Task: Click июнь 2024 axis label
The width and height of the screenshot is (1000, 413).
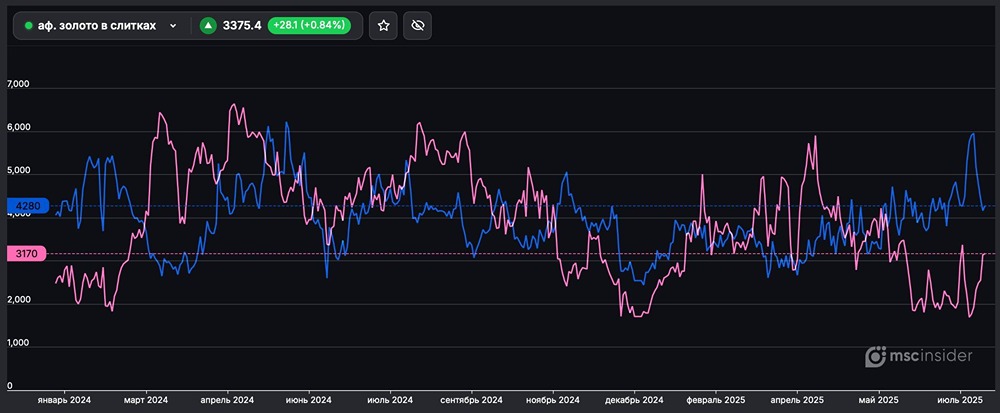Action: [308, 400]
